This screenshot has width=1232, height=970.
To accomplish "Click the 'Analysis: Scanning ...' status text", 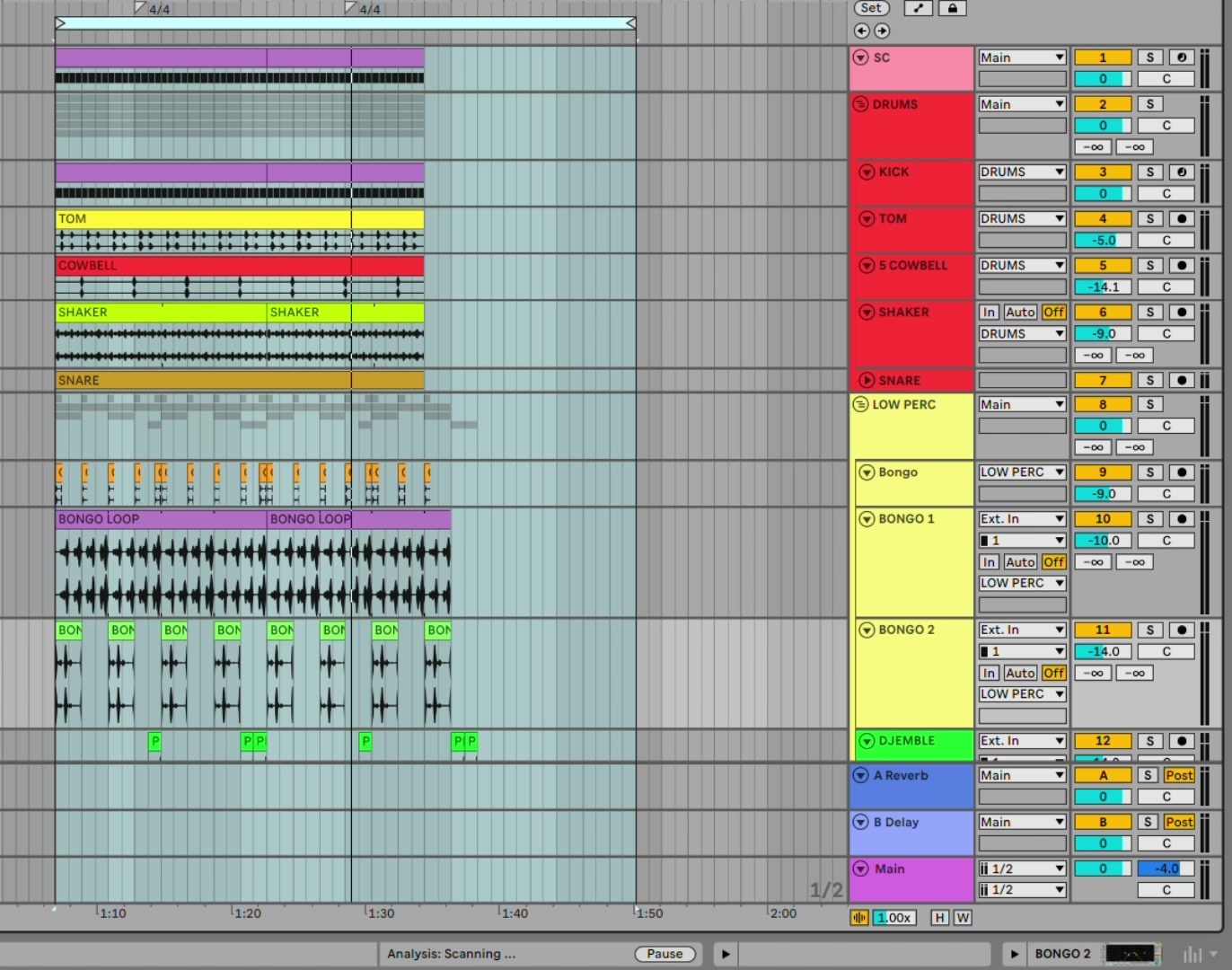I will point(451,954).
